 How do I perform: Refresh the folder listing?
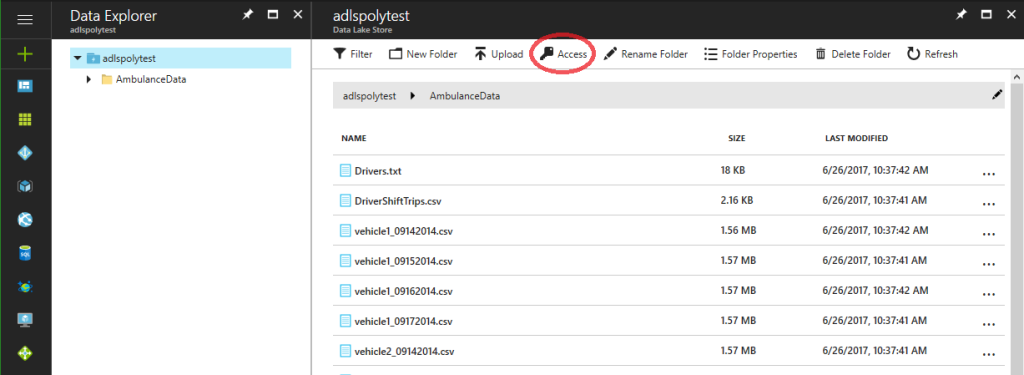point(933,54)
